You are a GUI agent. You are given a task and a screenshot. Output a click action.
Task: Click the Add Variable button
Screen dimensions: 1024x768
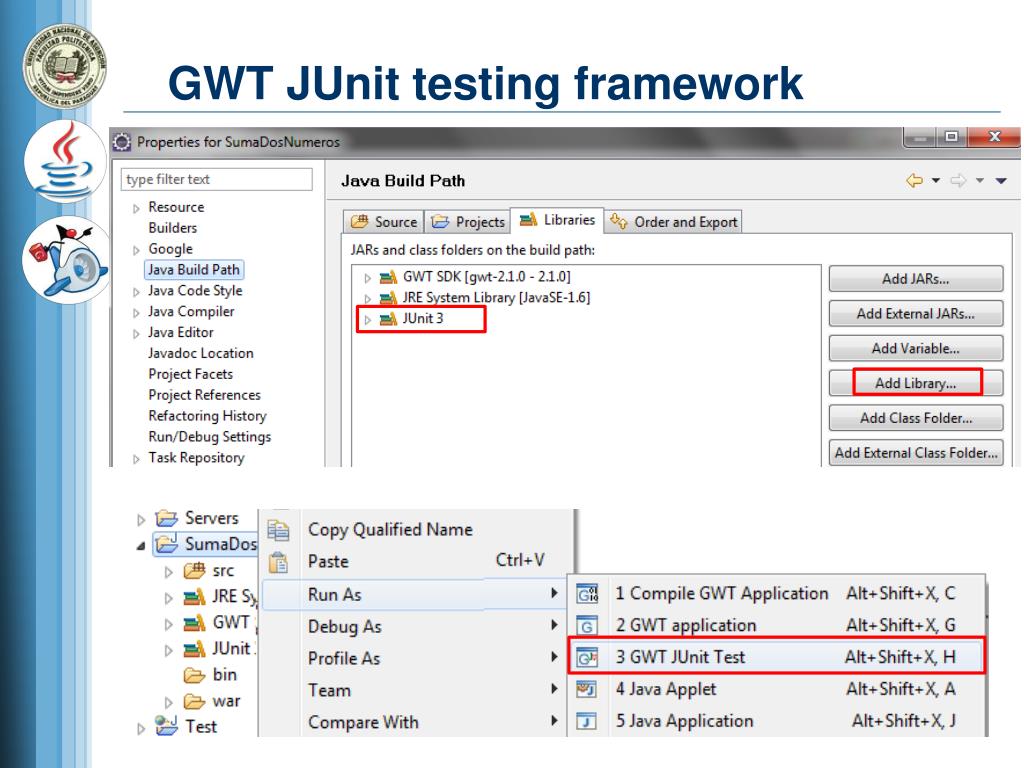tap(916, 348)
